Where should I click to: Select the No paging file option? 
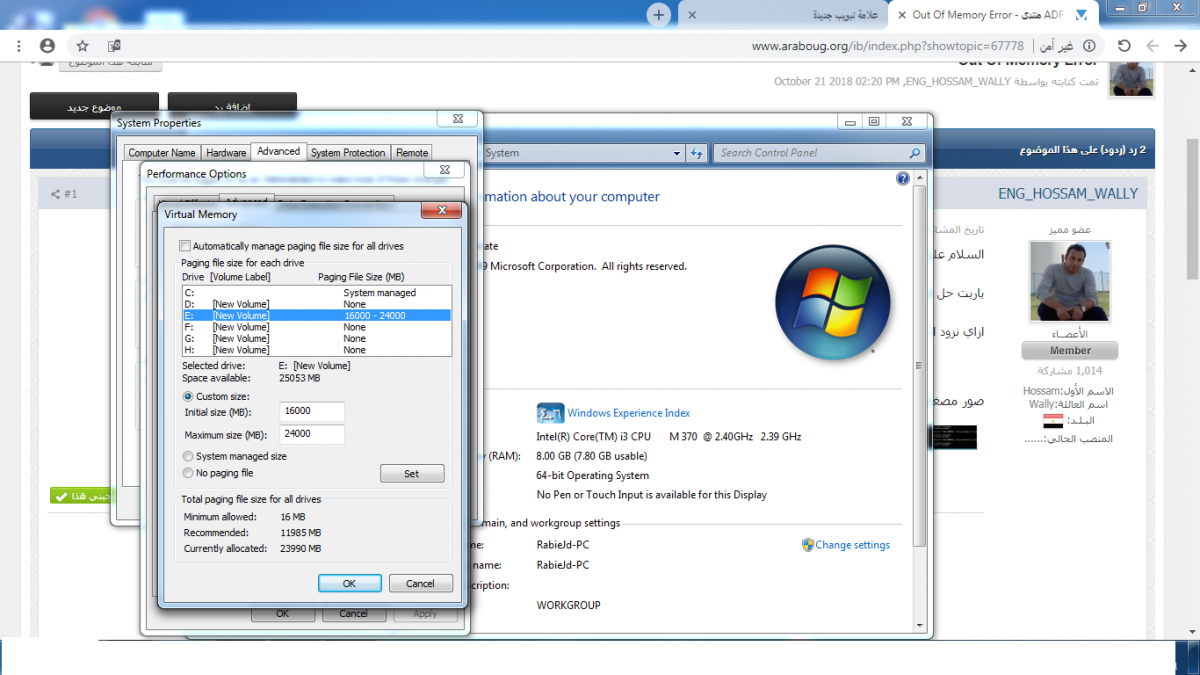(x=188, y=473)
